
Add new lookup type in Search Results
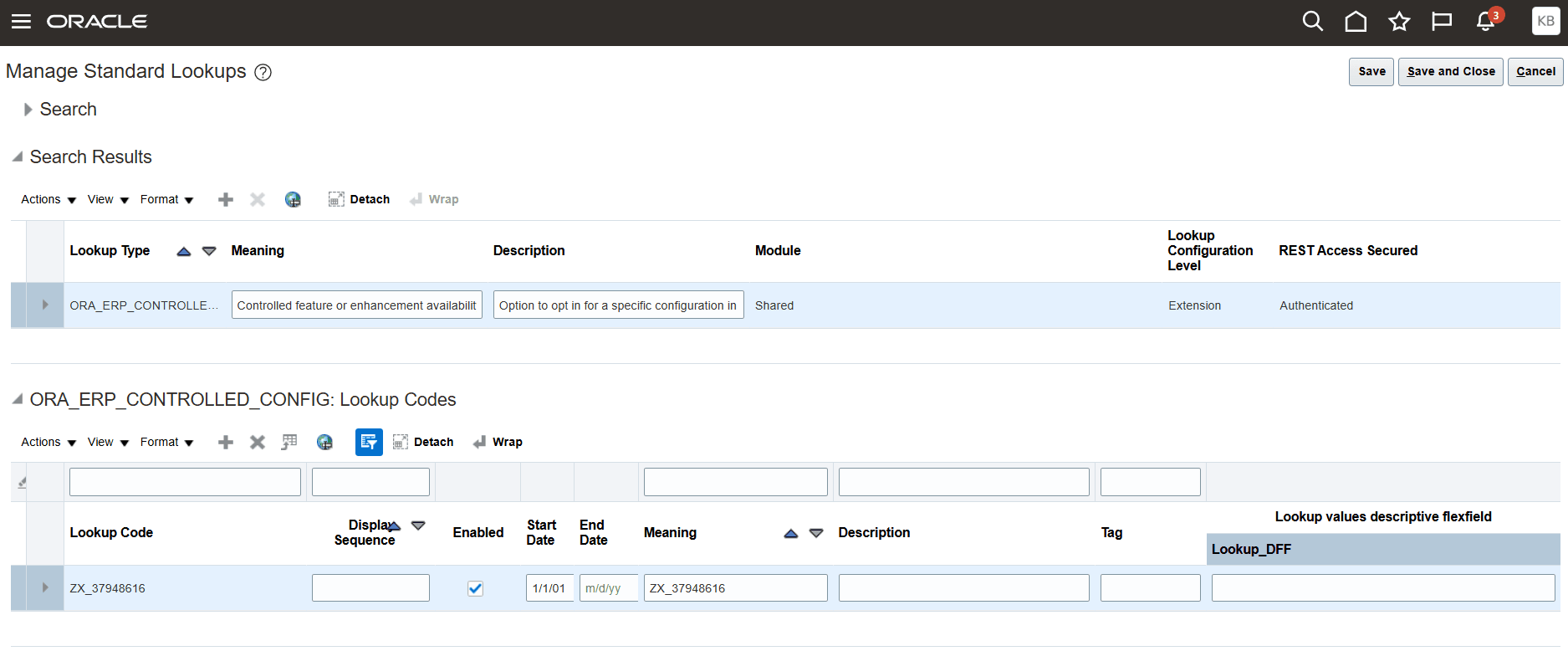(x=226, y=199)
